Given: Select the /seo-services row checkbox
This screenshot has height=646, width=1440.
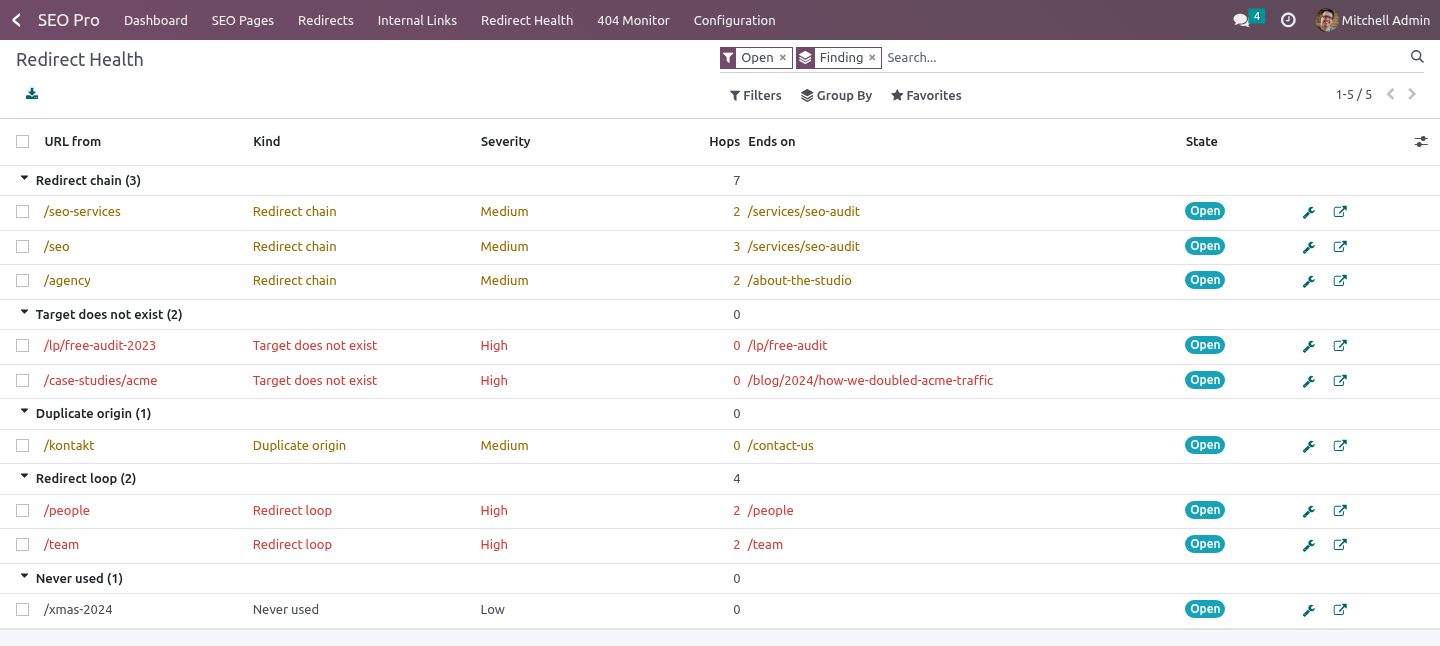Looking at the screenshot, I should pyautogui.click(x=23, y=212).
